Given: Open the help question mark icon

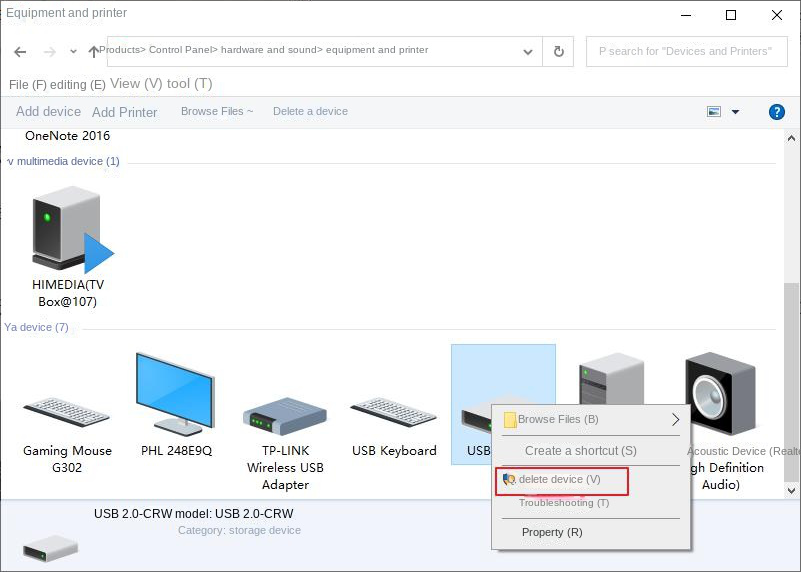Looking at the screenshot, I should point(776,112).
